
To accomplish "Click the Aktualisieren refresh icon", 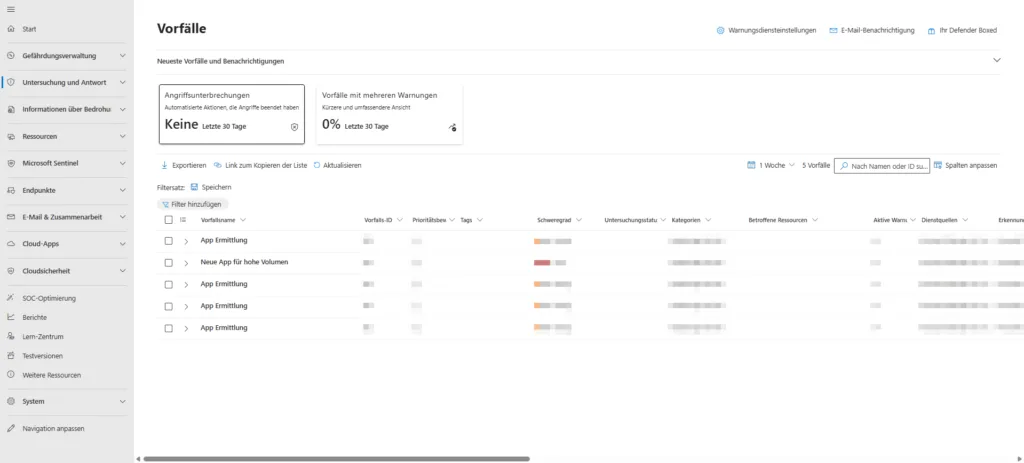I will (x=318, y=165).
